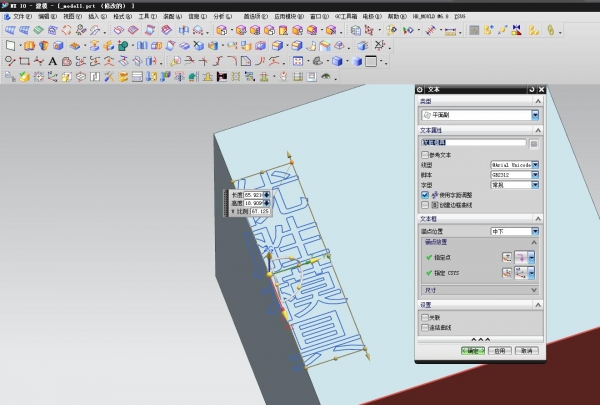Image resolution: width=600 pixels, height=405 pixels.
Task: Click the Measure Distance ruler icon
Action: (x=450, y=31)
